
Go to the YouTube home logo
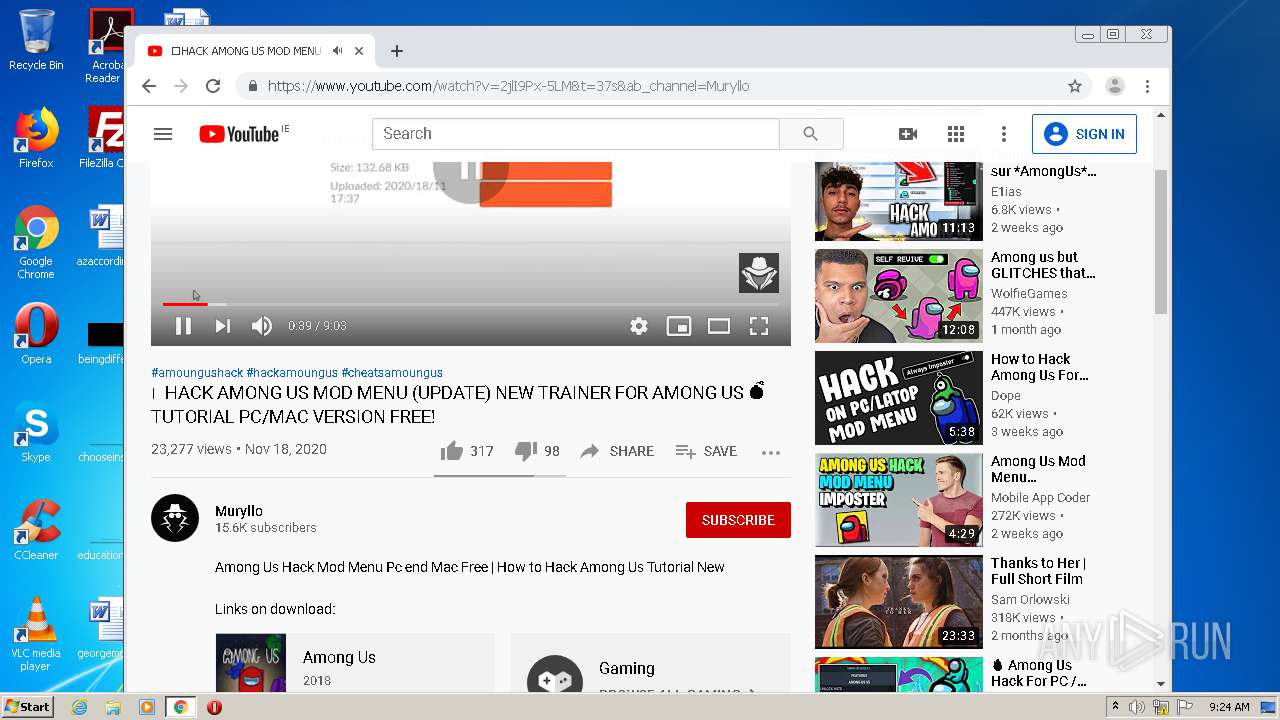click(x=239, y=134)
